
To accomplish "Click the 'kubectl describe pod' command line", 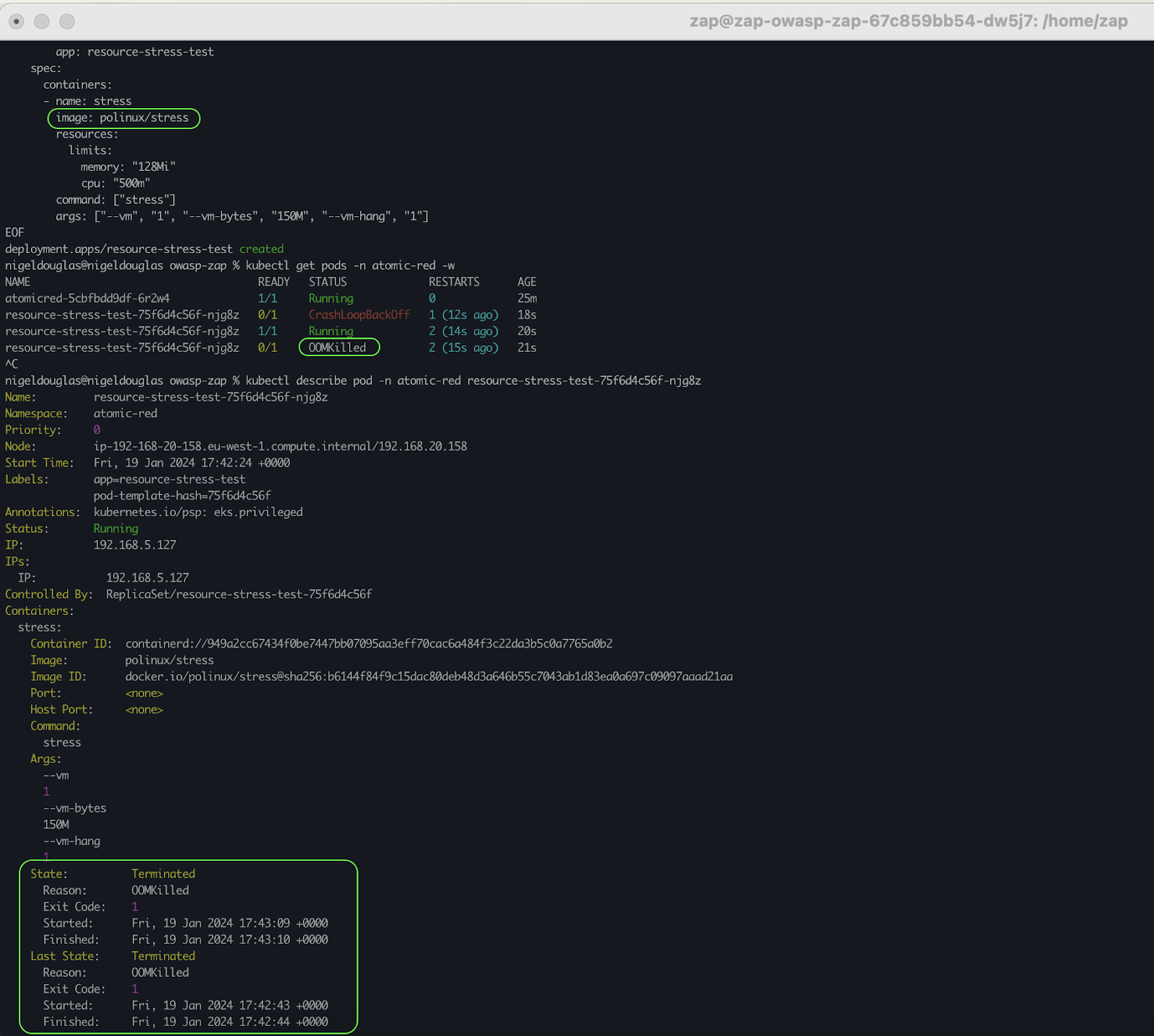I will click(x=473, y=381).
